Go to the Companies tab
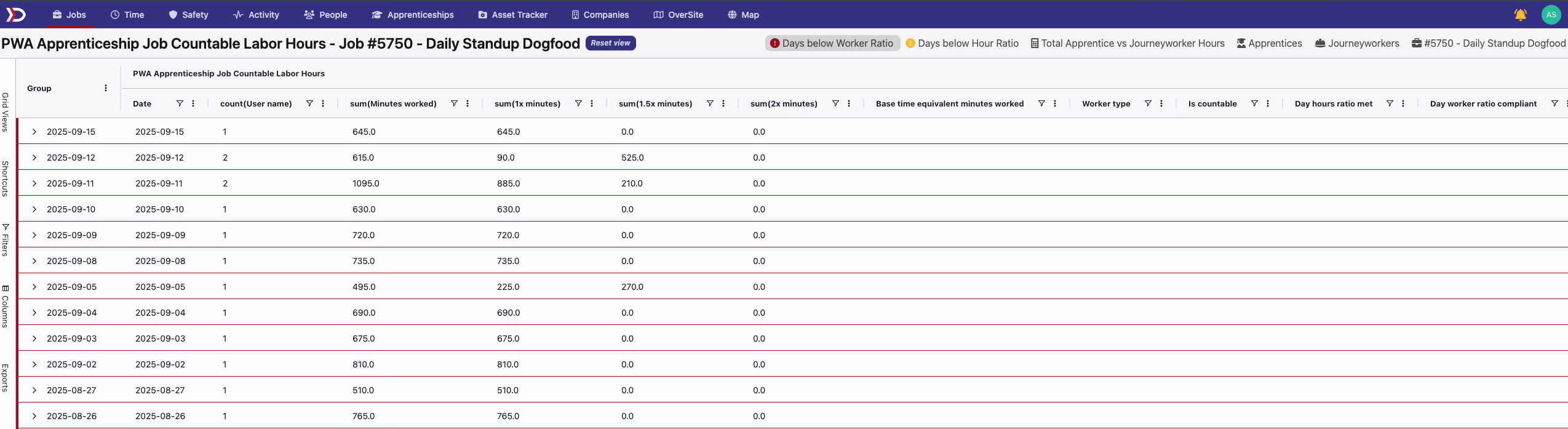This screenshot has width=1568, height=429. 600,15
